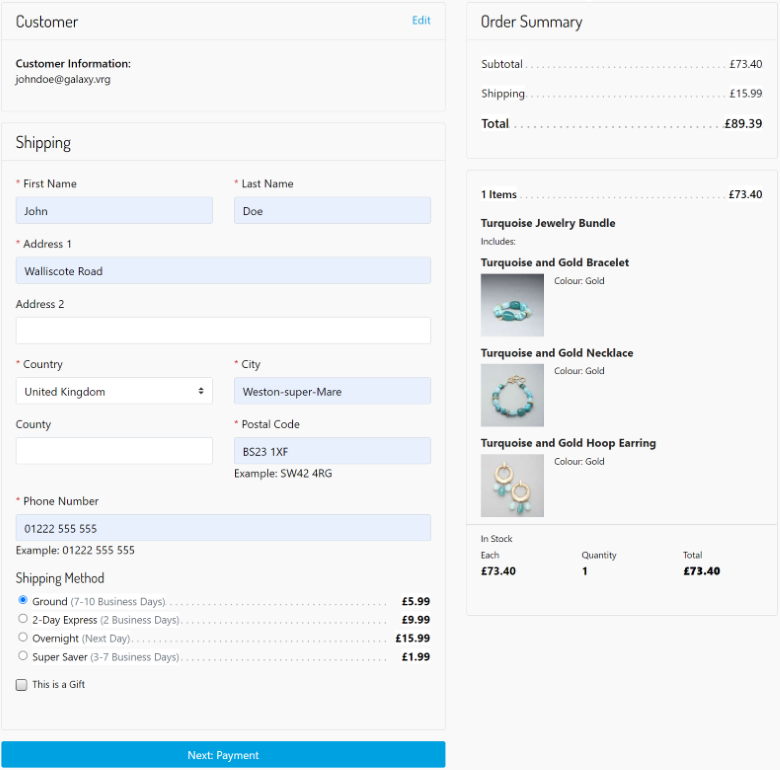This screenshot has width=780, height=770.
Task: Click the Edit link in Customer section
Action: 421,20
